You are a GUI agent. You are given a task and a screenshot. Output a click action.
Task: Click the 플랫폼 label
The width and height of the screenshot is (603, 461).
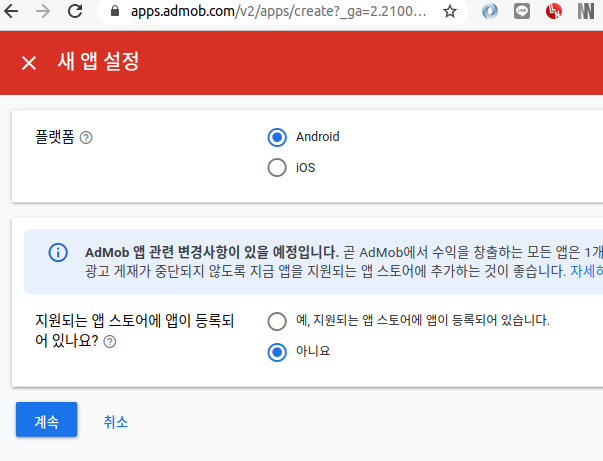pyautogui.click(x=55, y=137)
